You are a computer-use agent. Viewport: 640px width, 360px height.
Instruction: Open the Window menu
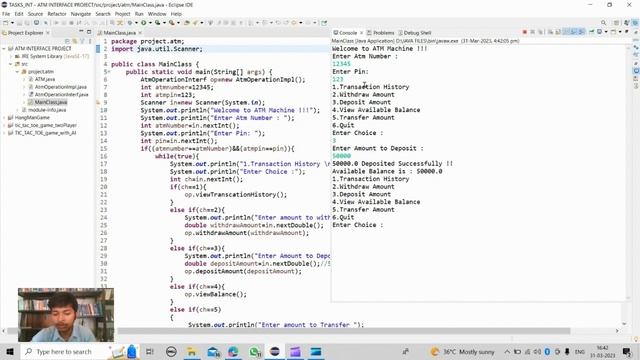[x=157, y=14]
